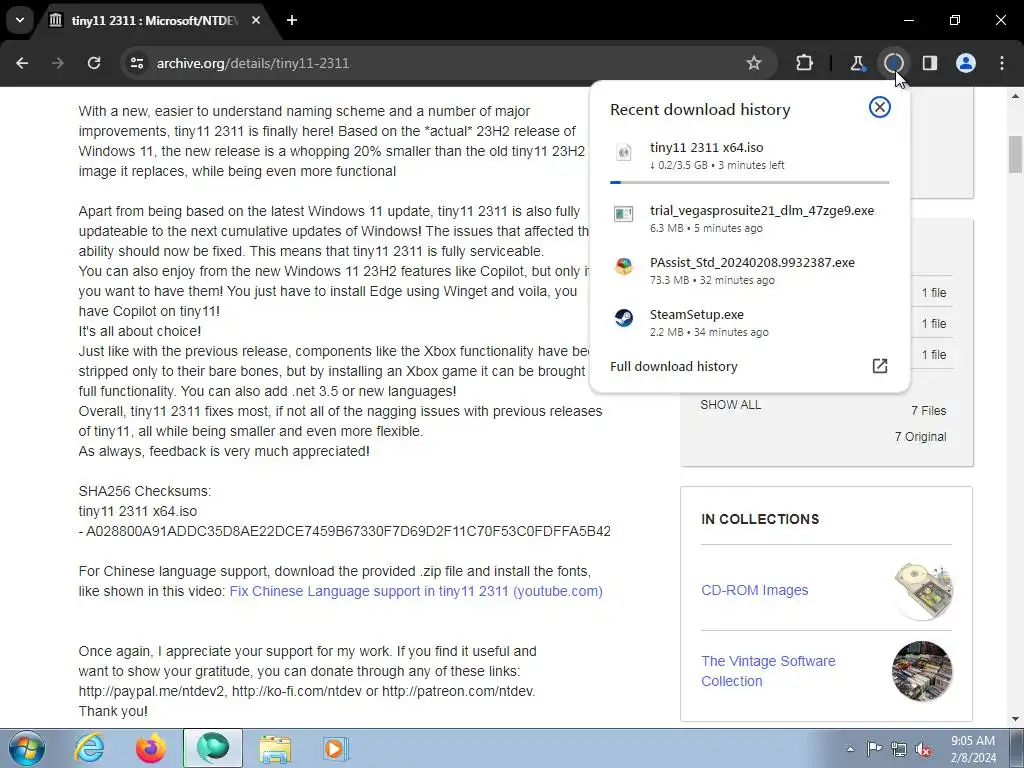Click the CD-ROM Images collection thumbnail
The height and width of the screenshot is (768, 1024).
click(x=923, y=590)
